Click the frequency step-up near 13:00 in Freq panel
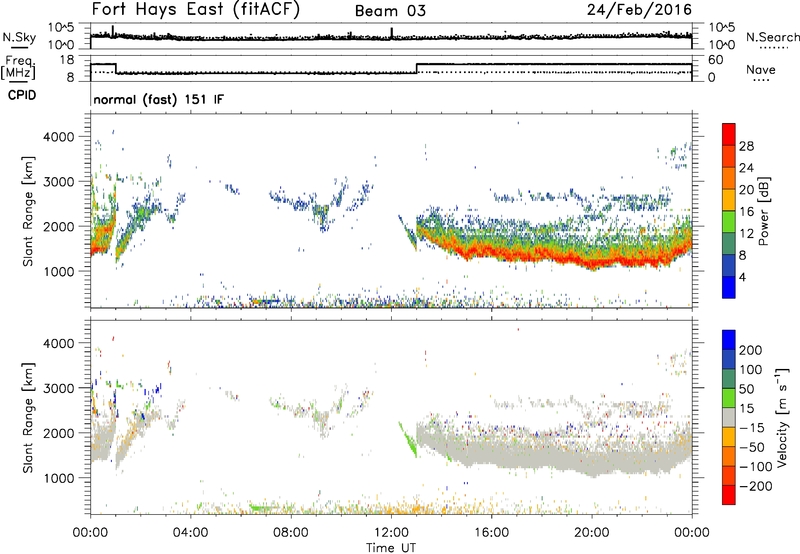Image resolution: width=800 pixels, height=554 pixels. [x=417, y=68]
